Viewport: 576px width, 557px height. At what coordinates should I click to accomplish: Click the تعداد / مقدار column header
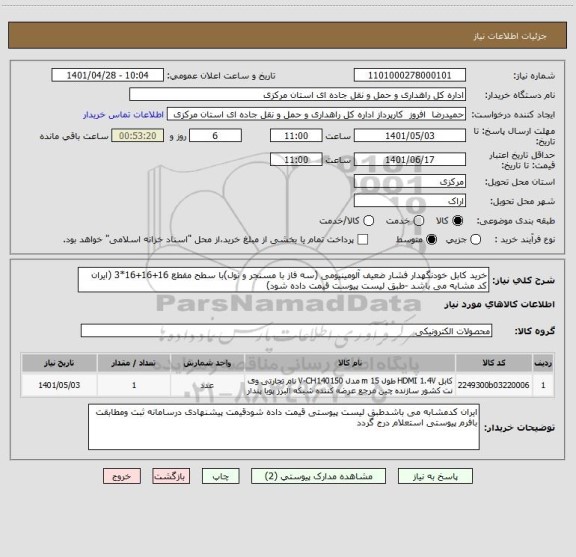tap(134, 363)
